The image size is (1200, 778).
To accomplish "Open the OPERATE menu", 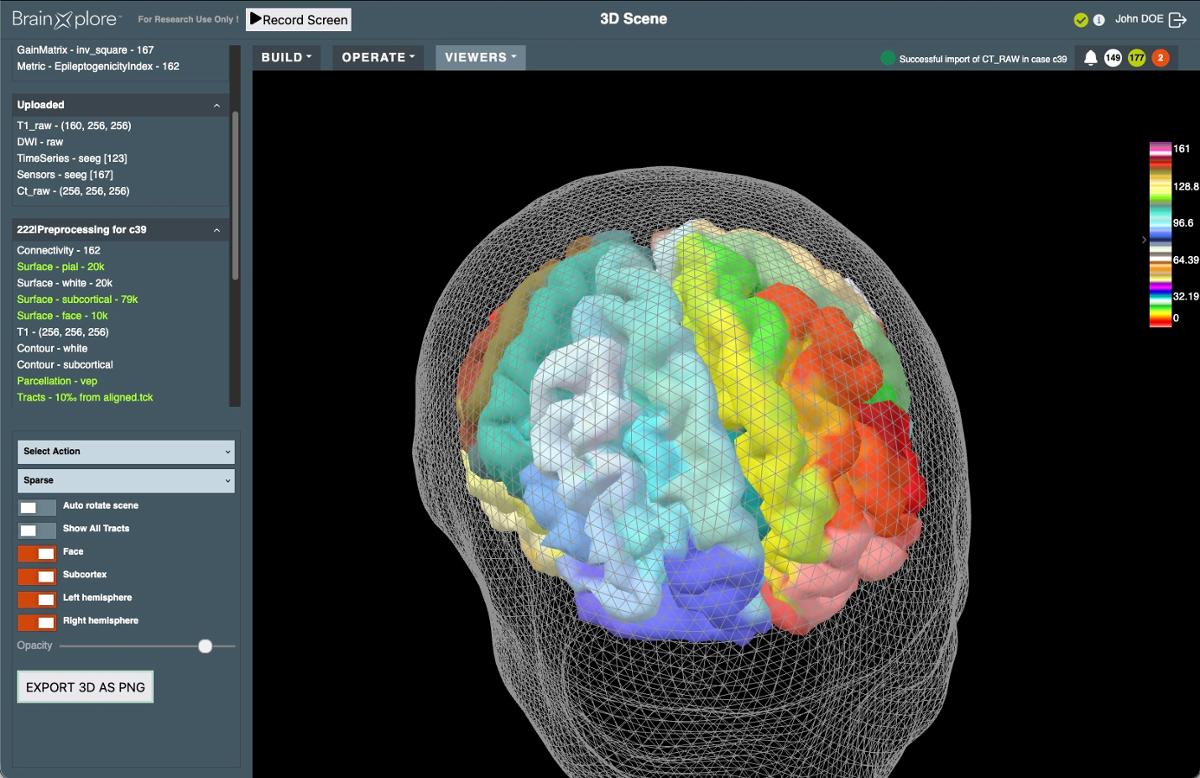I will (x=378, y=57).
